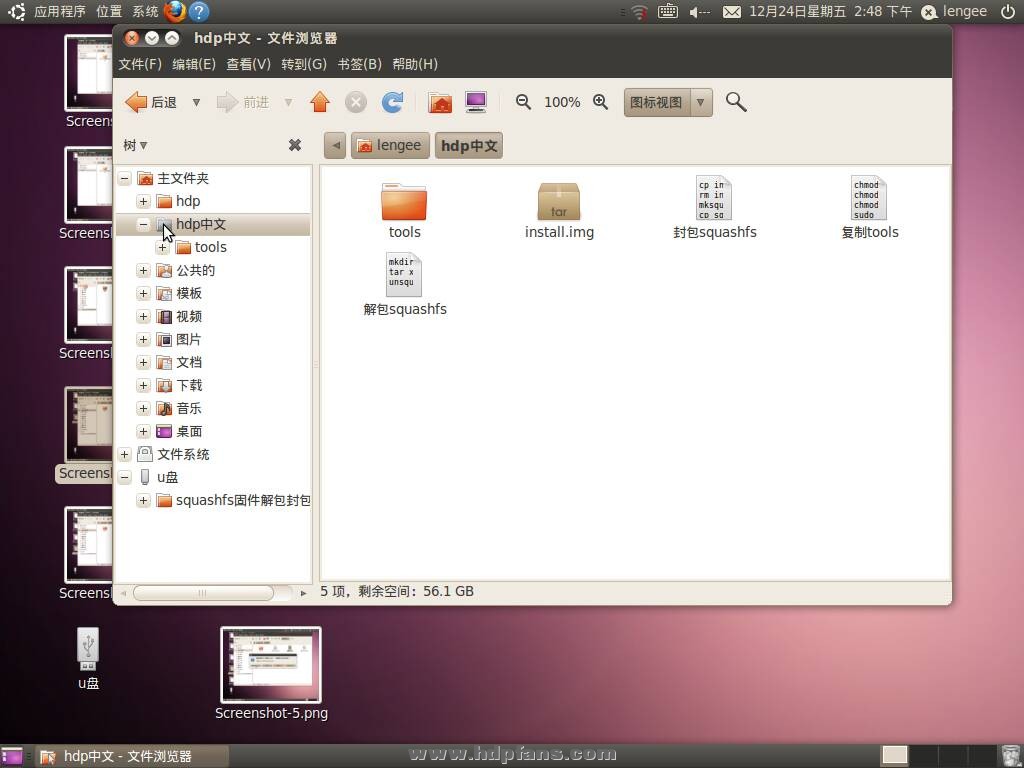Select Screenshot-5.png thumbnail on desktop
Image resolution: width=1024 pixels, height=768 pixels.
coord(271,665)
